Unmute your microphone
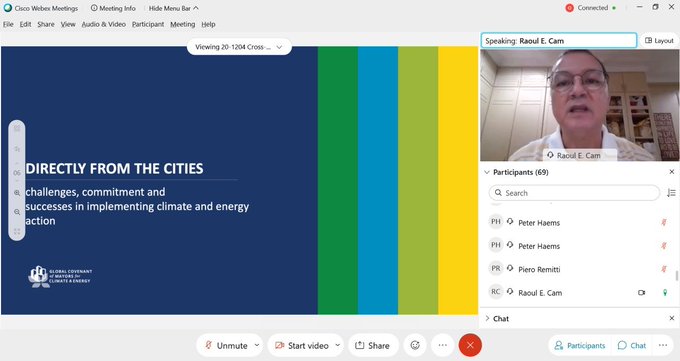 [x=226, y=345]
